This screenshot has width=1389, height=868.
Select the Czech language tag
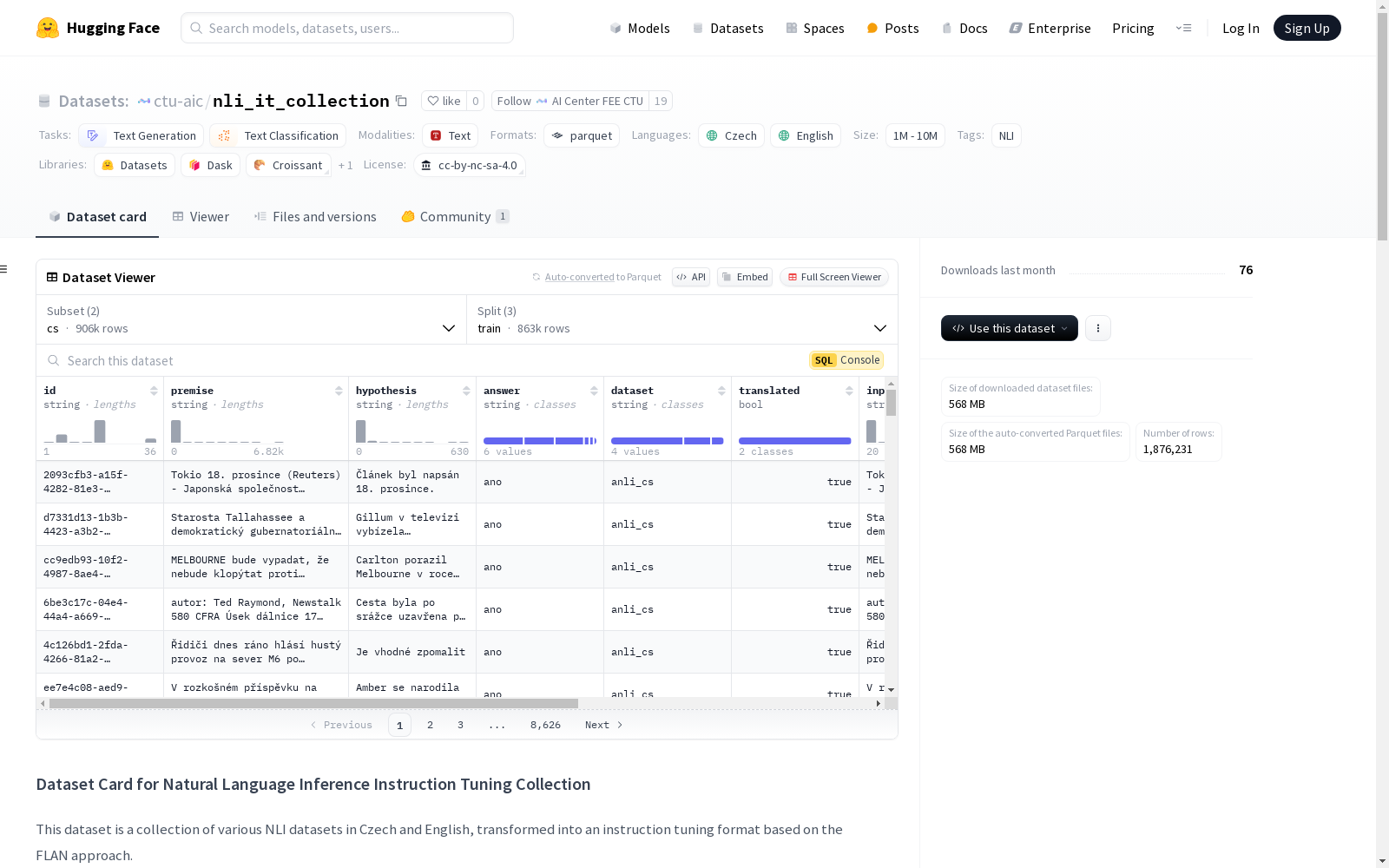pyautogui.click(x=731, y=135)
